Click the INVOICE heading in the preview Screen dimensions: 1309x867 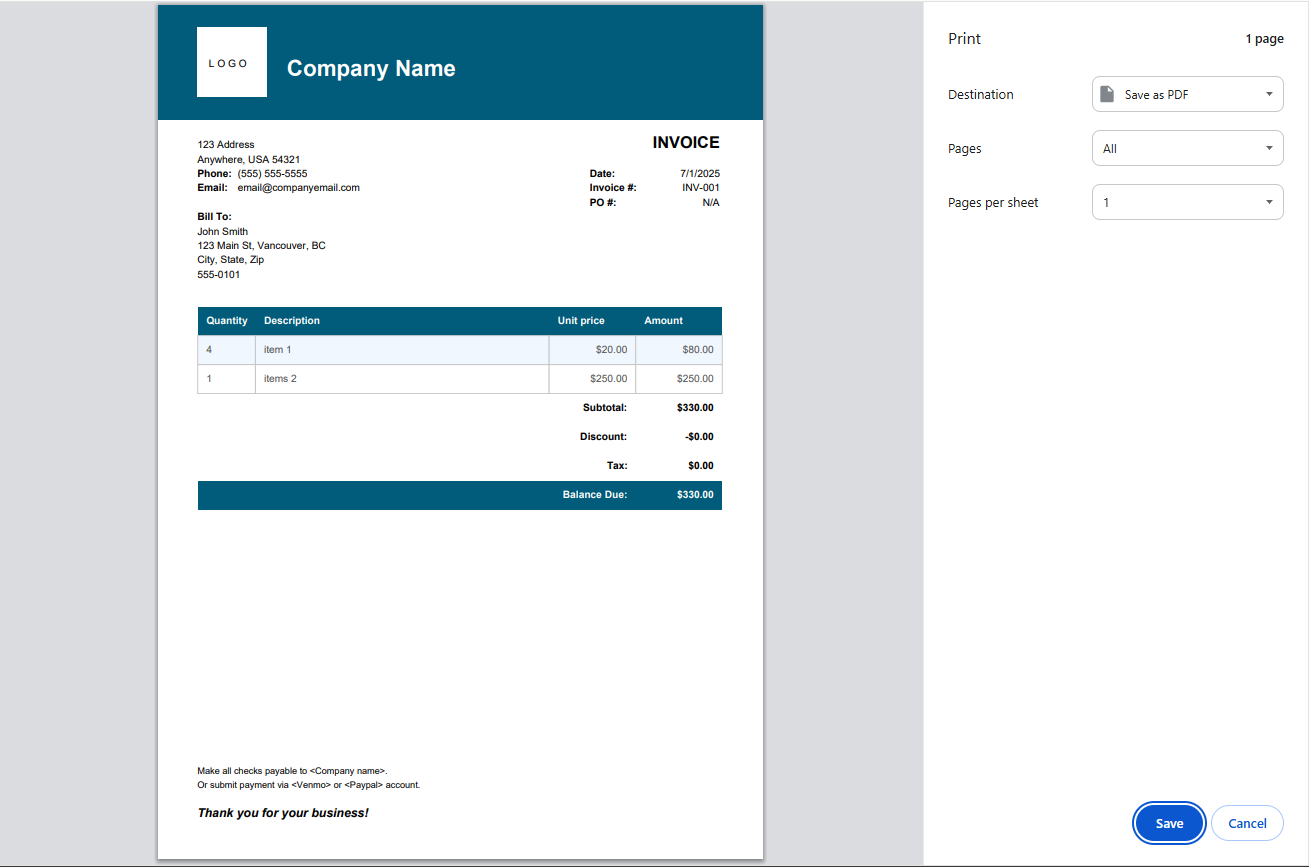pos(685,143)
